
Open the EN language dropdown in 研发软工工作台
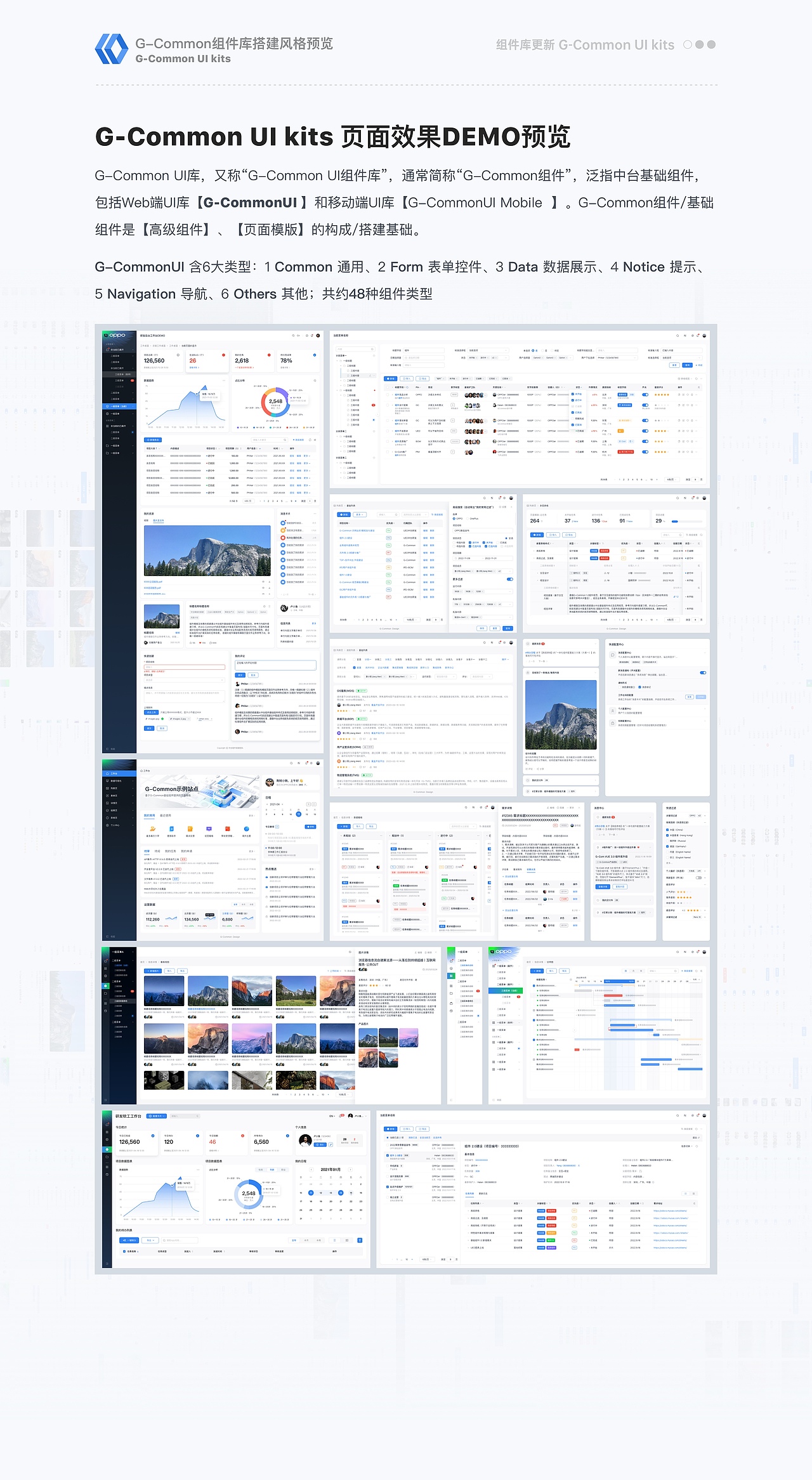332,1116
